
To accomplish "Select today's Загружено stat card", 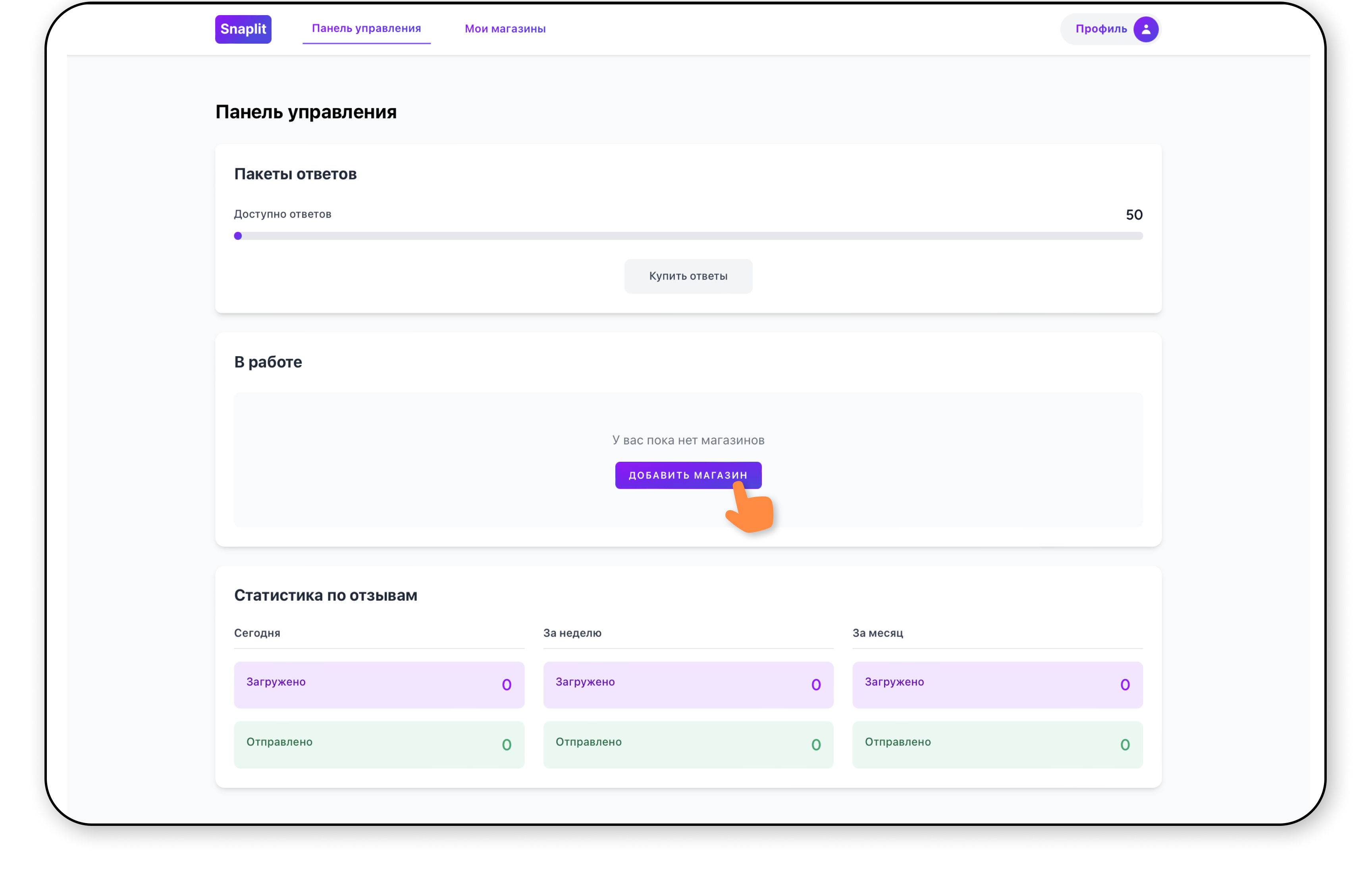I will (x=379, y=684).
